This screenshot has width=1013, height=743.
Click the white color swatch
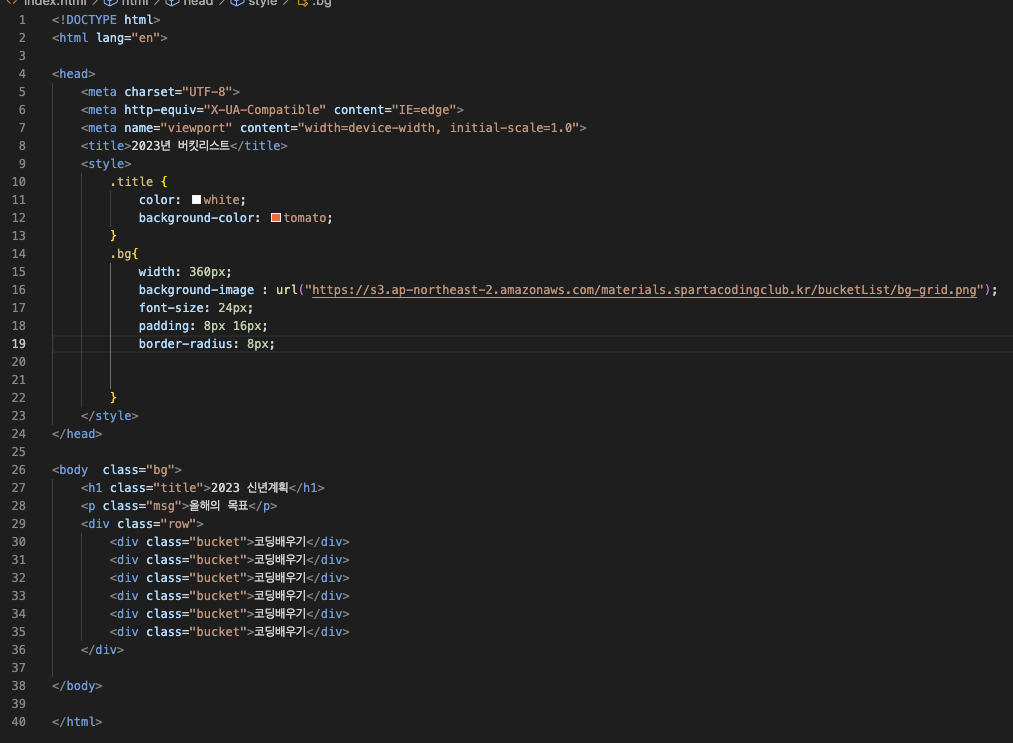[x=196, y=200]
